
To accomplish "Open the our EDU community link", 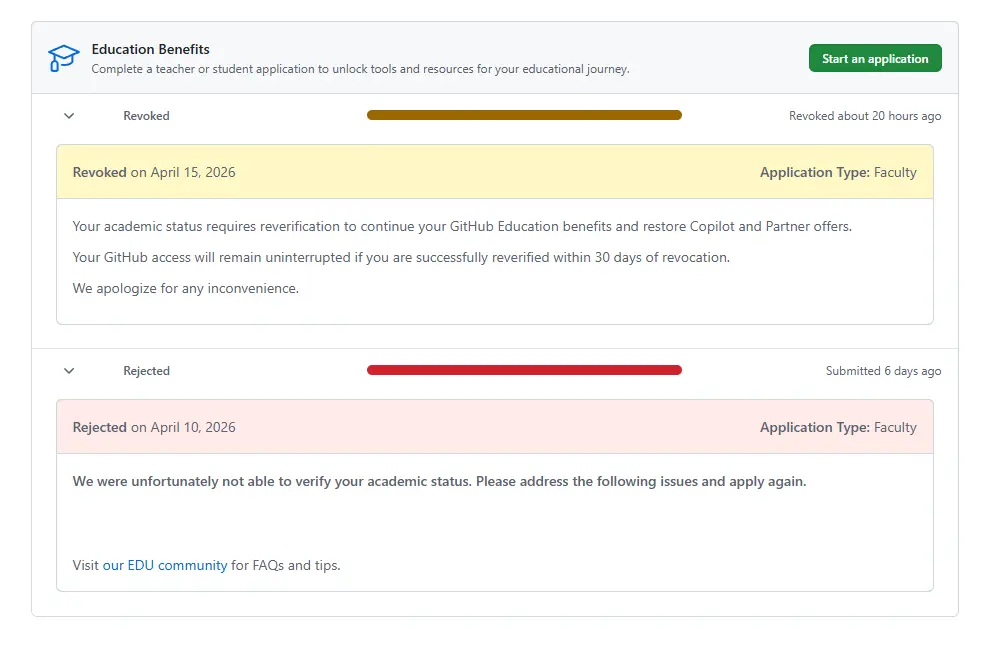I will click(x=165, y=566).
